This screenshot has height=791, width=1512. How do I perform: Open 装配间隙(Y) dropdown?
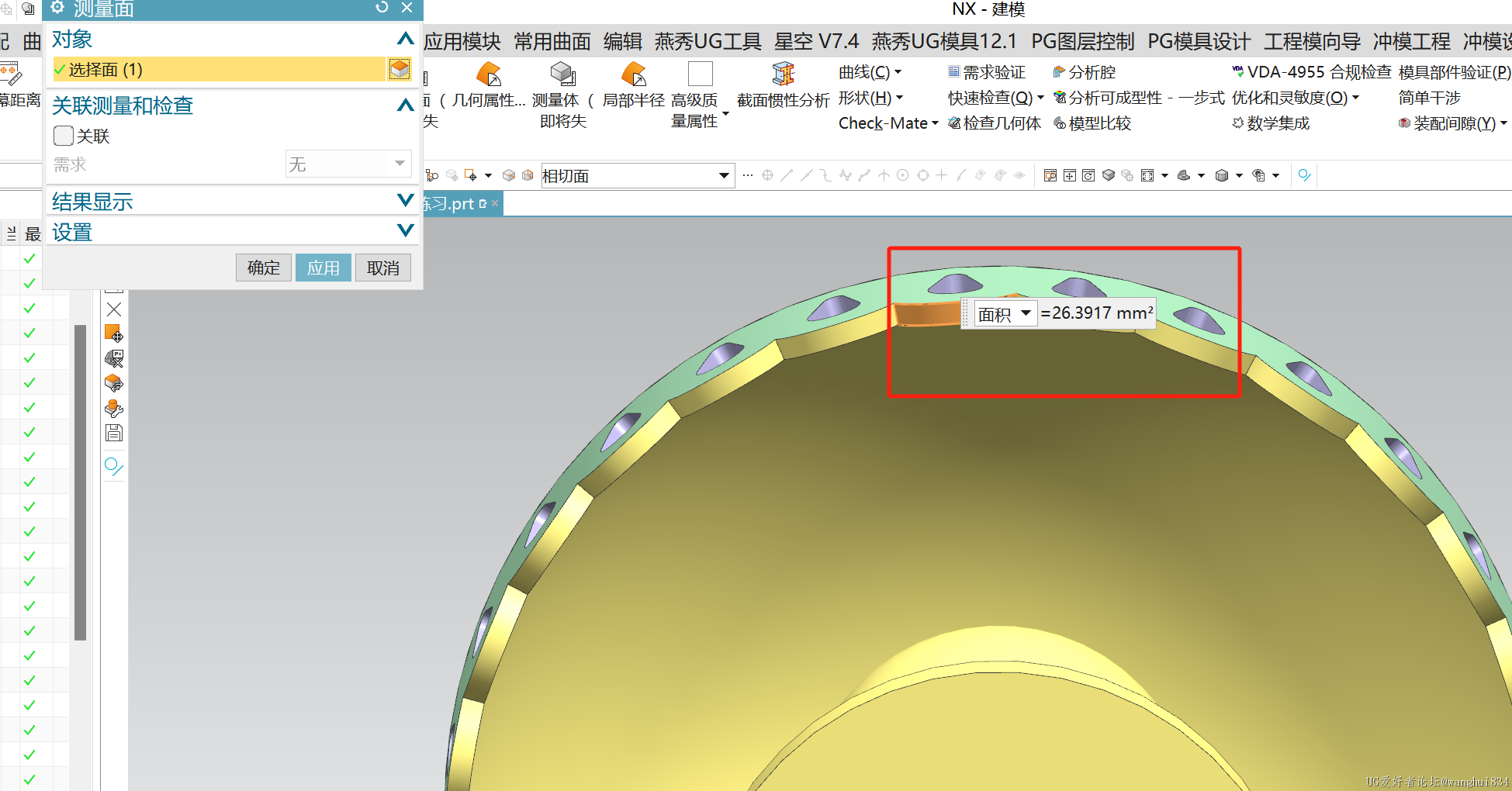1453,123
